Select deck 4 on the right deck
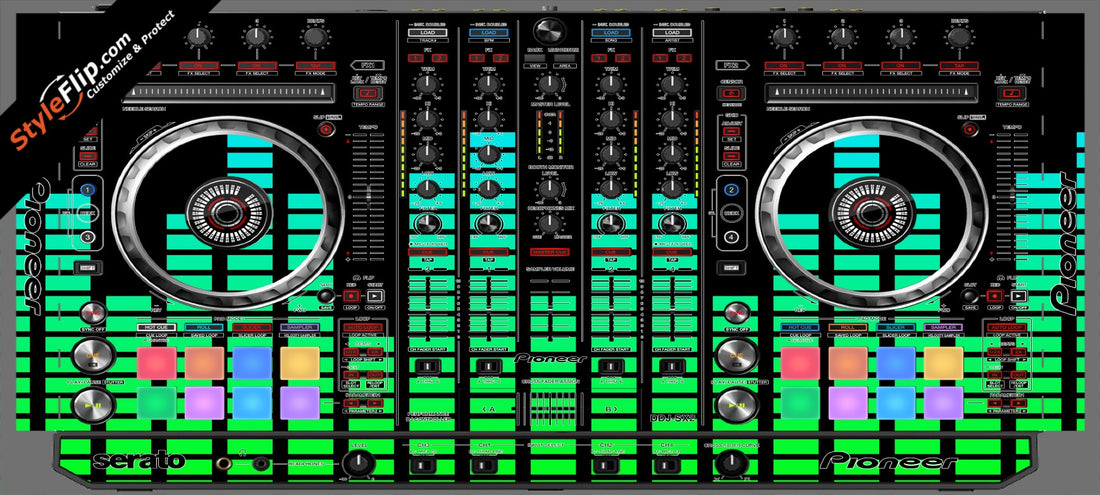 tap(731, 237)
